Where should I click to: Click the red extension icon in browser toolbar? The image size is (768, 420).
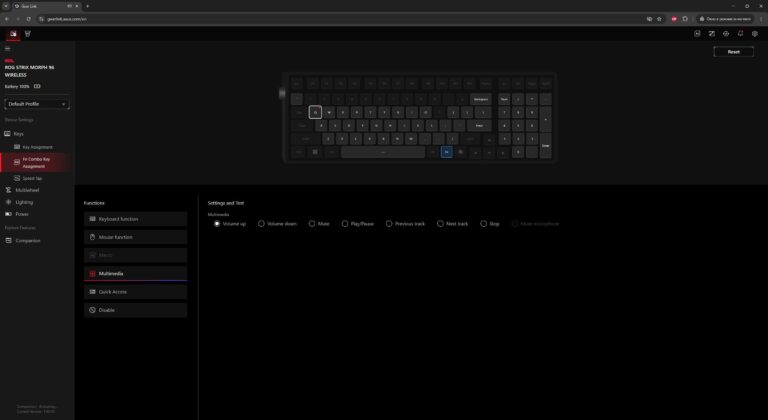(674, 19)
